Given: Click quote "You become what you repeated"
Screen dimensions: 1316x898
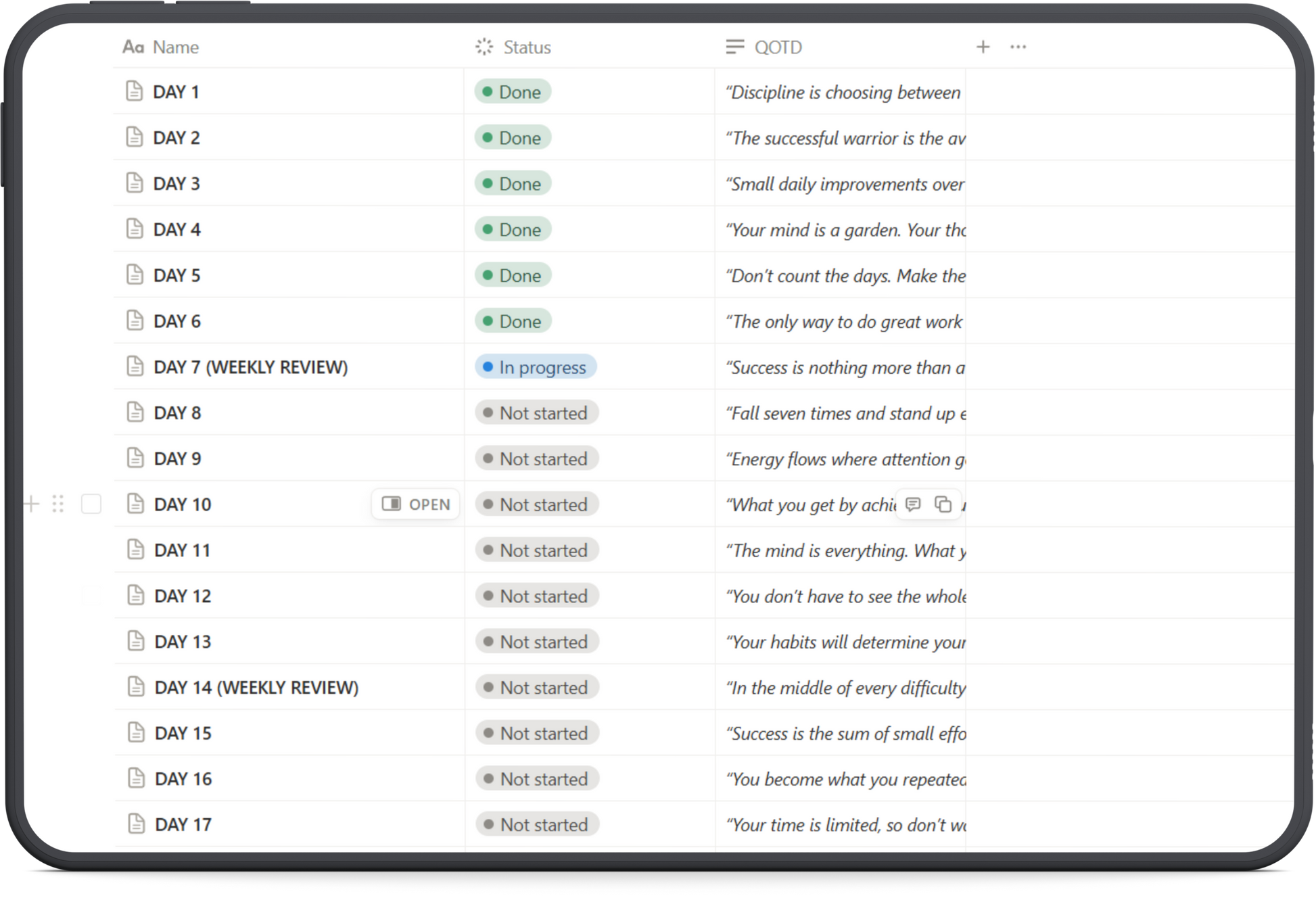Looking at the screenshot, I should tap(845, 779).
